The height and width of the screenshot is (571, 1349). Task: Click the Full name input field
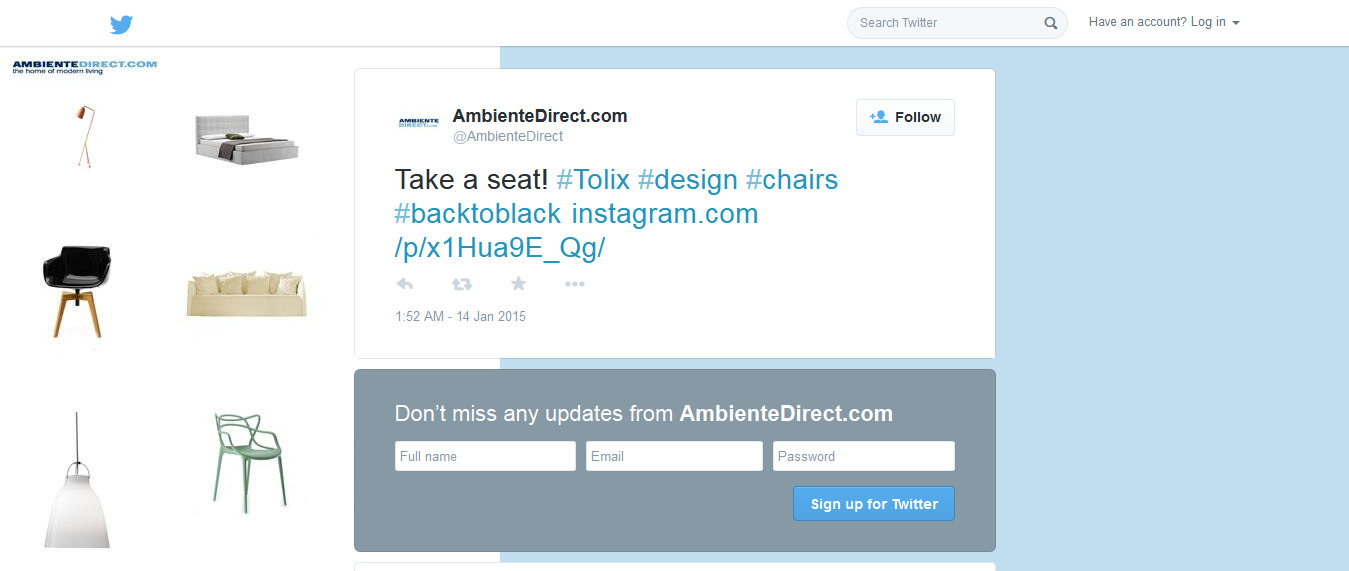pos(485,456)
